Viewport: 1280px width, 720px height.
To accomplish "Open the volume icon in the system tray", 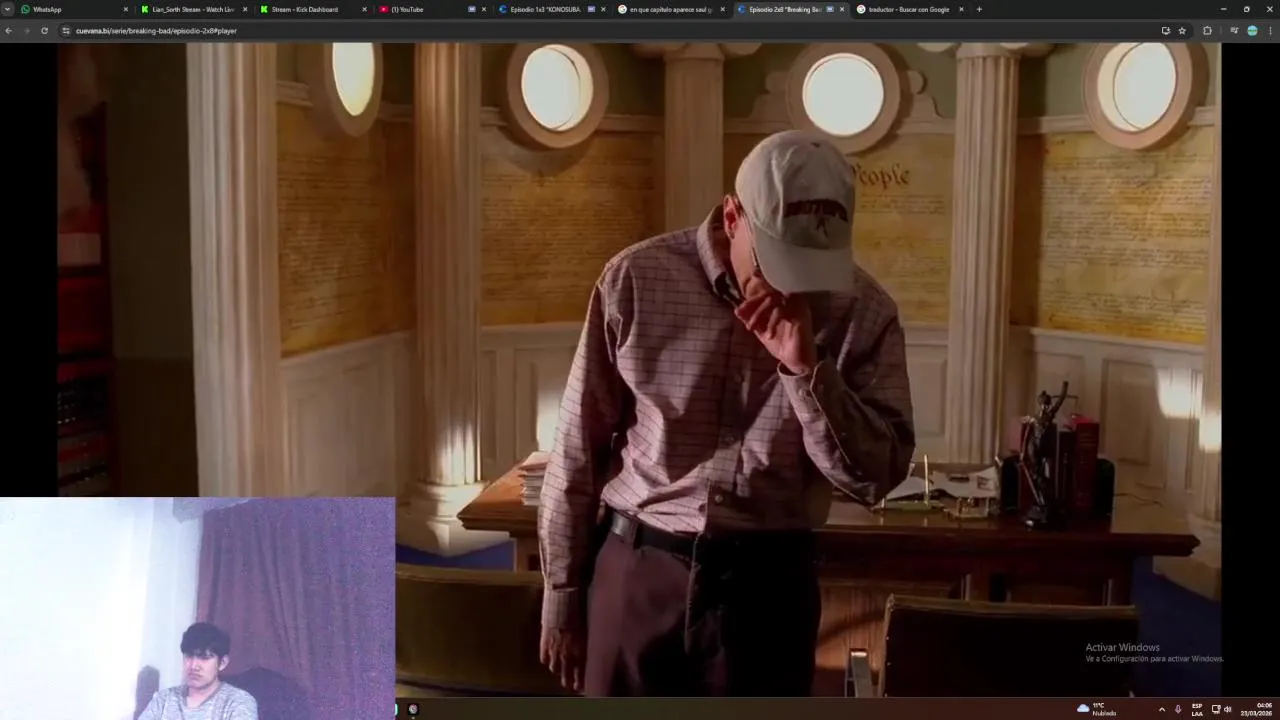I will (1227, 709).
